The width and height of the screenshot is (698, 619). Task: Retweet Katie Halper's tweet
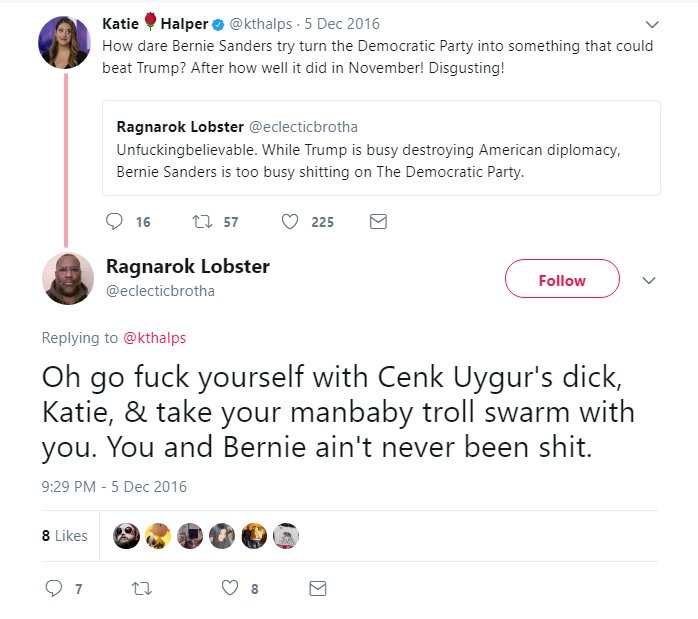pos(201,222)
